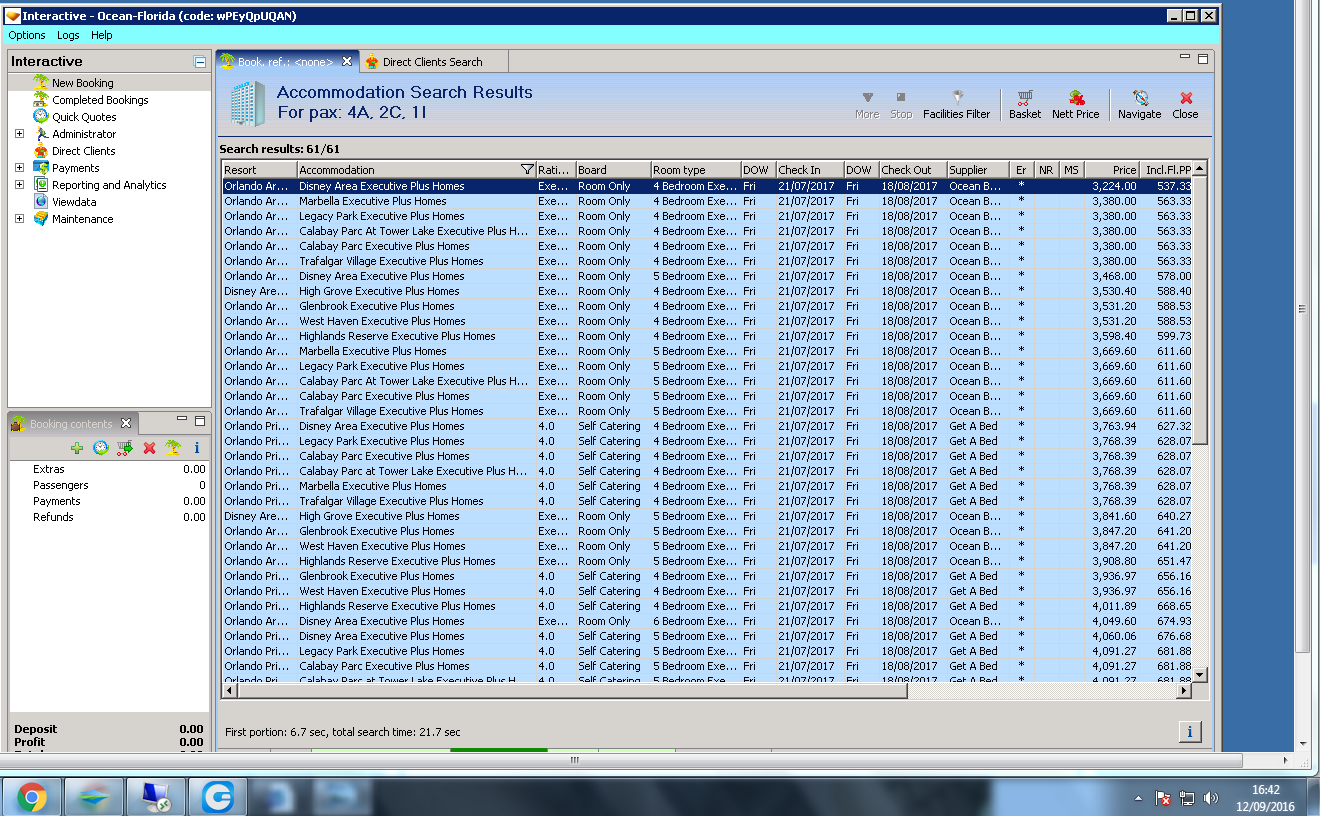1320x816 pixels.
Task: Open Quick Quotes in the tree
Action: click(x=84, y=117)
